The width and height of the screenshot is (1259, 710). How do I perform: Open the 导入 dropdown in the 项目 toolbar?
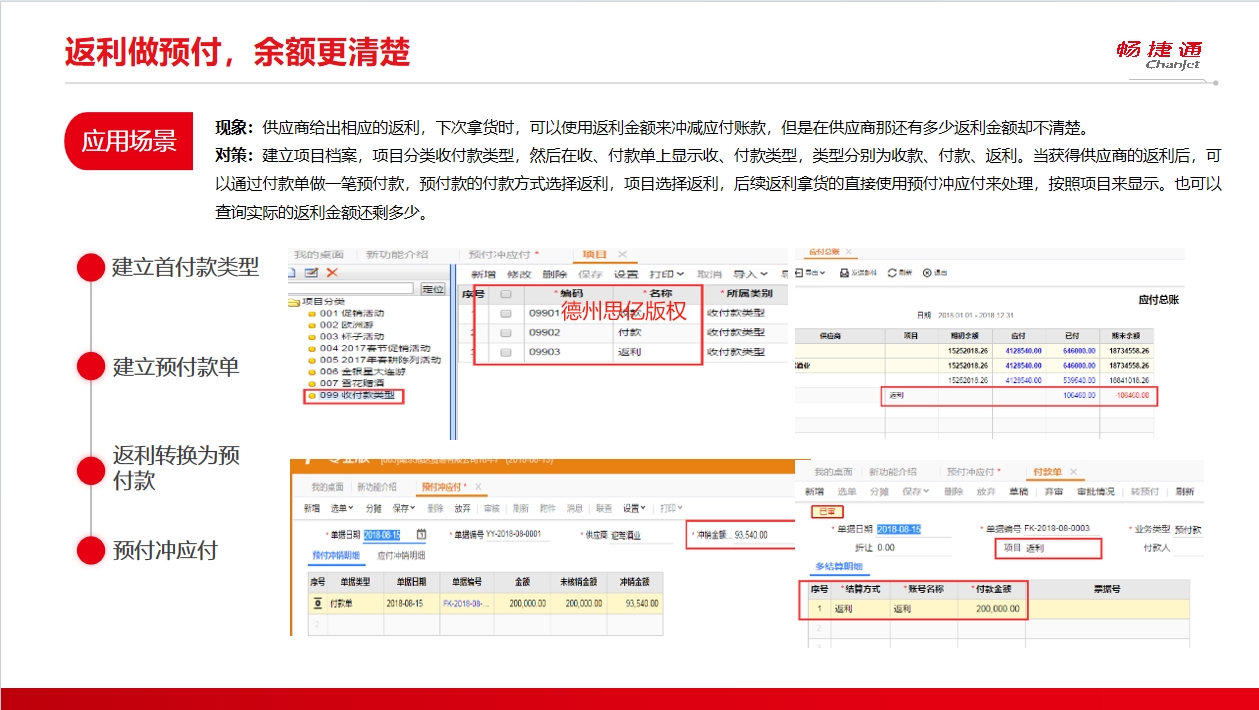click(750, 274)
